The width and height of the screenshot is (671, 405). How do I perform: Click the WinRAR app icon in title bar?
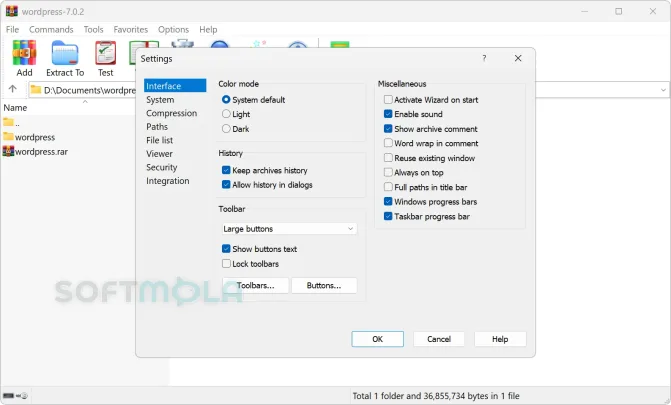click(x=12, y=11)
